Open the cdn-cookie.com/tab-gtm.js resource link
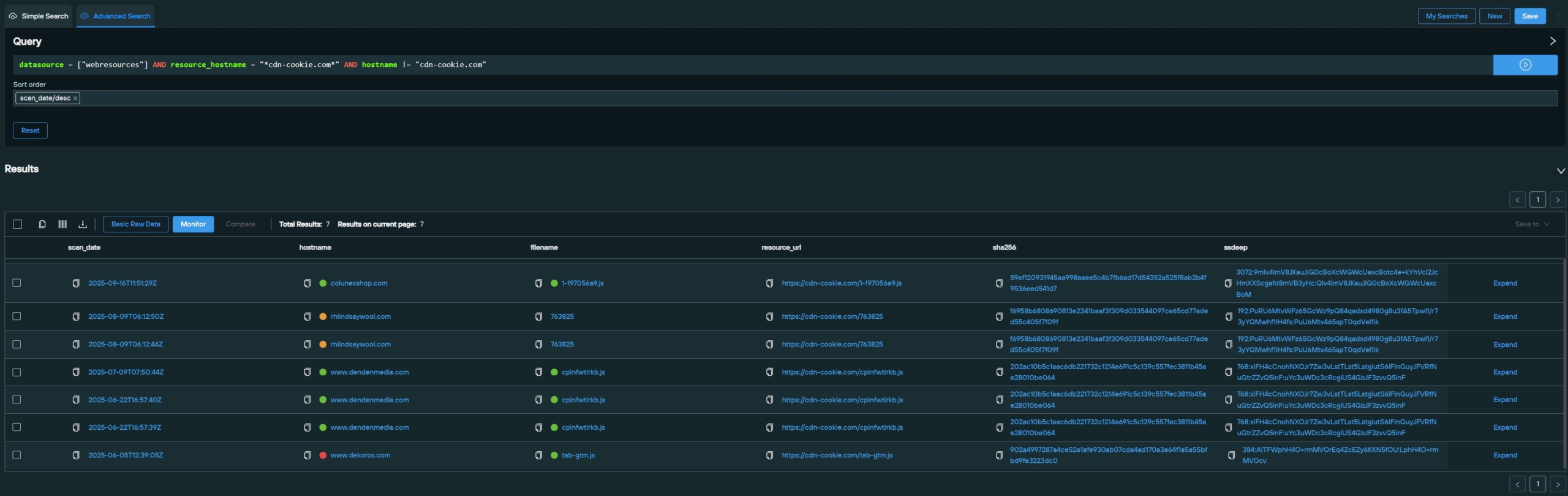This screenshot has height=496, width=1568. click(837, 456)
